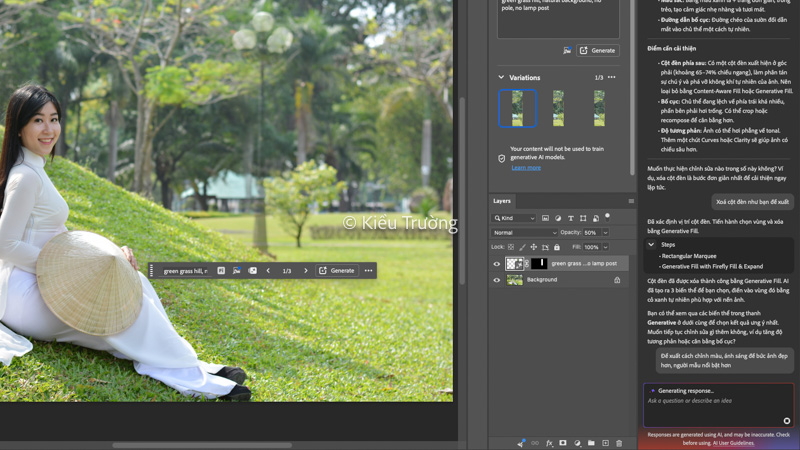The height and width of the screenshot is (450, 800).
Task: Click Generate in the properties panel
Action: coord(597,51)
